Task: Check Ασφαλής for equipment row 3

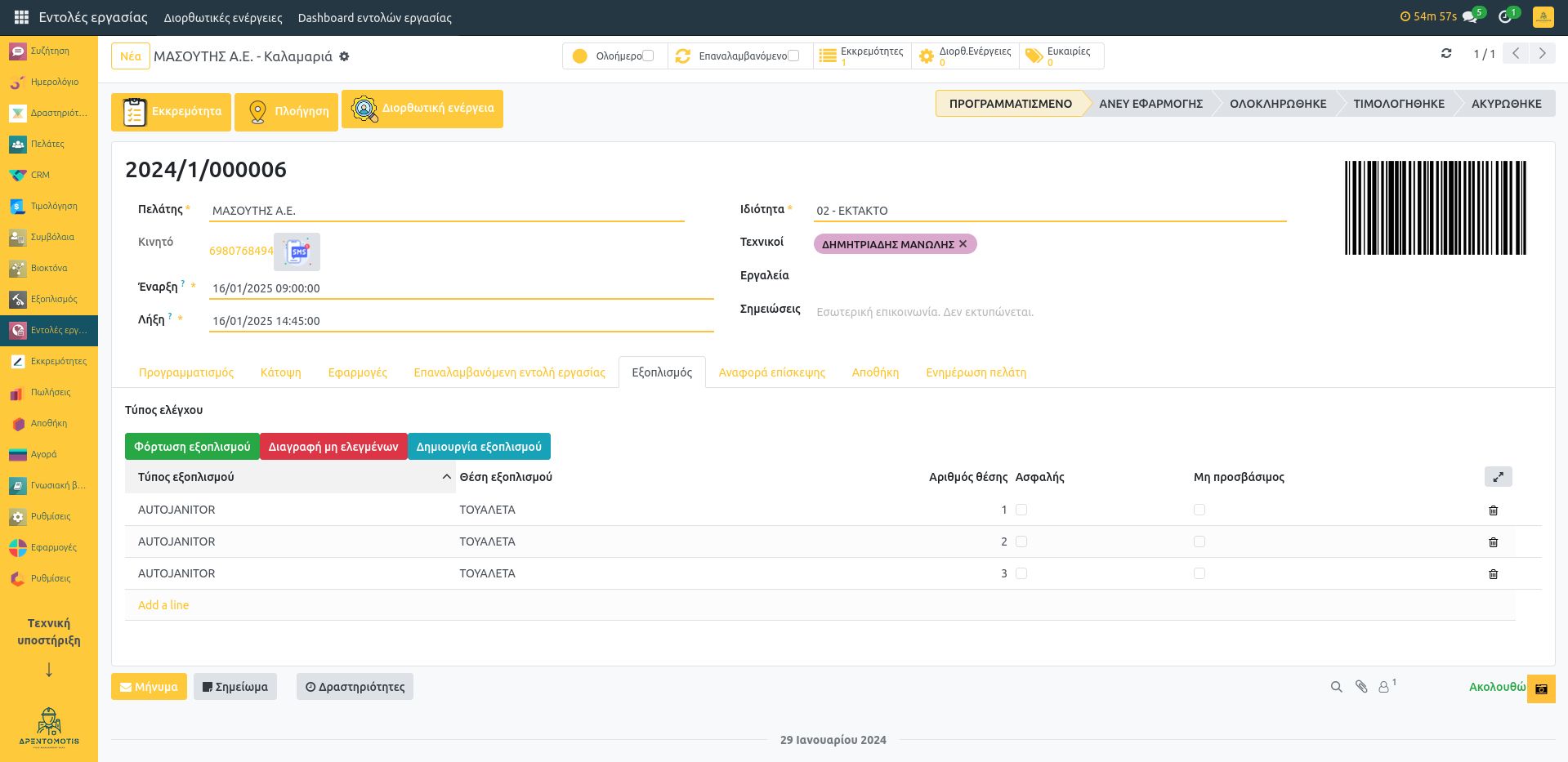Action: 1021,573
